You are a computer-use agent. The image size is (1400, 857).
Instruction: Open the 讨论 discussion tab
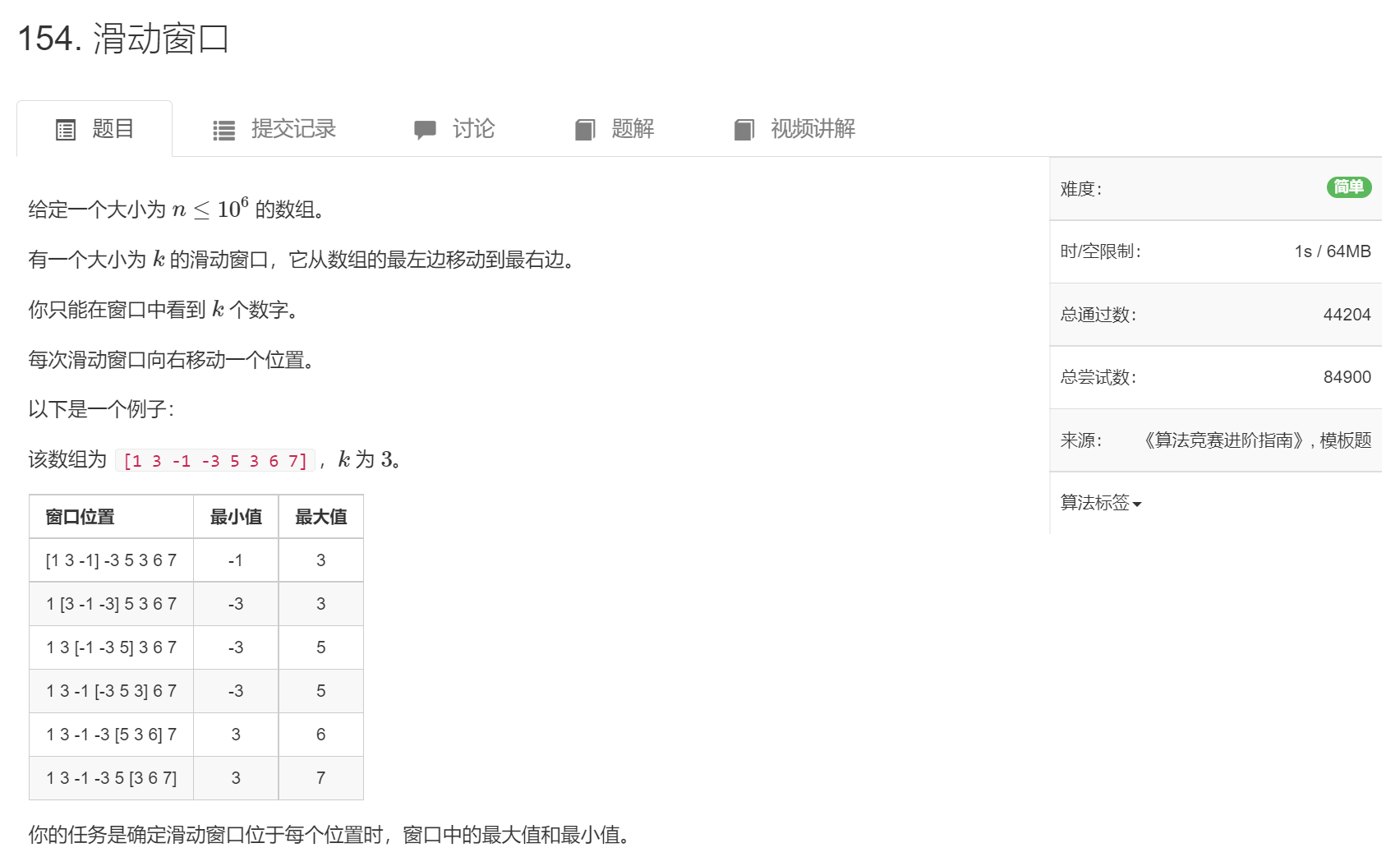(454, 129)
